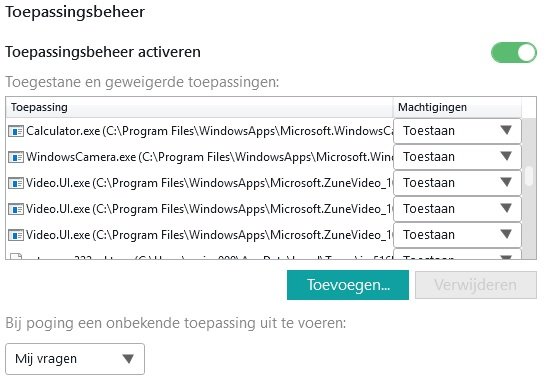The height and width of the screenshot is (388, 546).
Task: Open the Toestaan dropdown for Calculator.exe
Action: click(457, 131)
